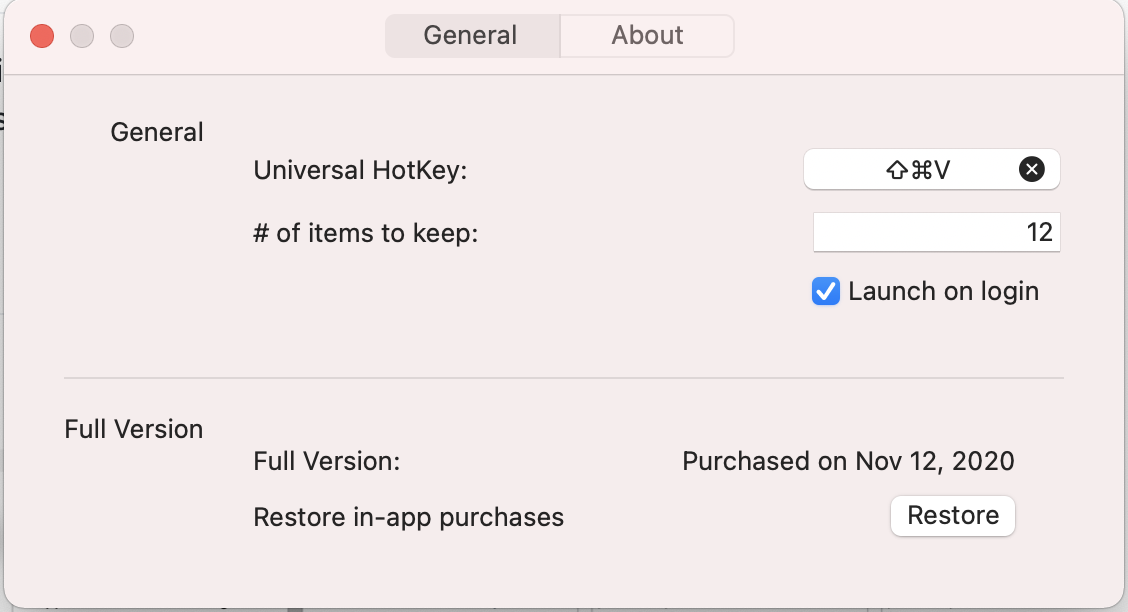Click the divider line above Full Version
Screen dimensions: 1128x612
click(564, 378)
